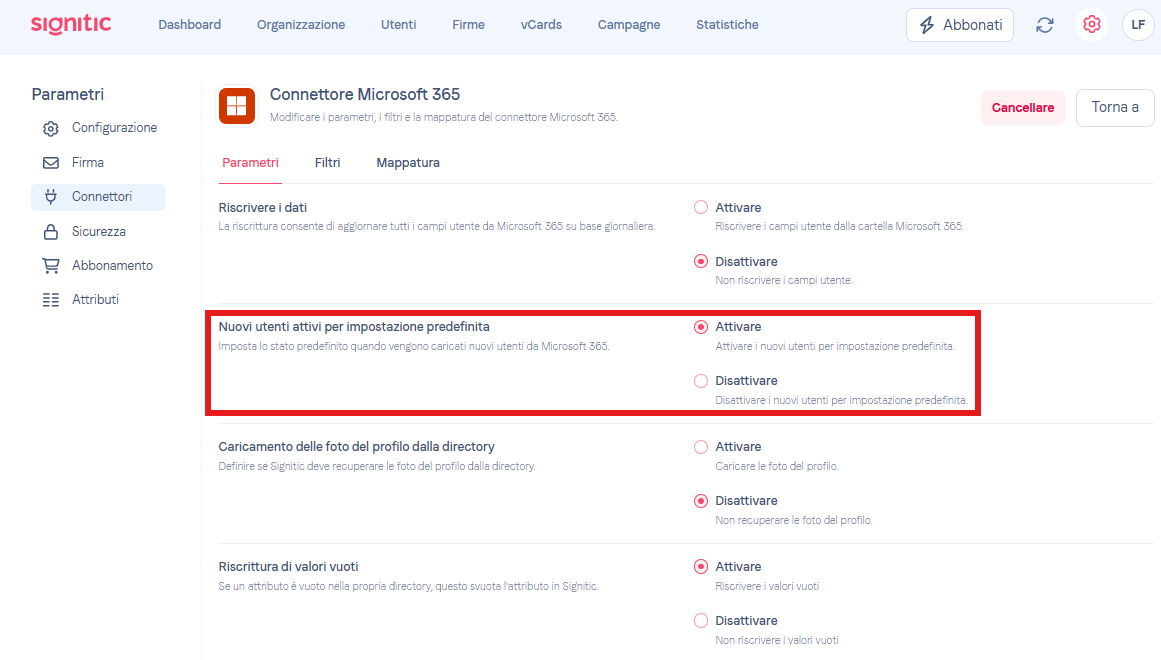Click the Attributi list icon

click(50, 300)
